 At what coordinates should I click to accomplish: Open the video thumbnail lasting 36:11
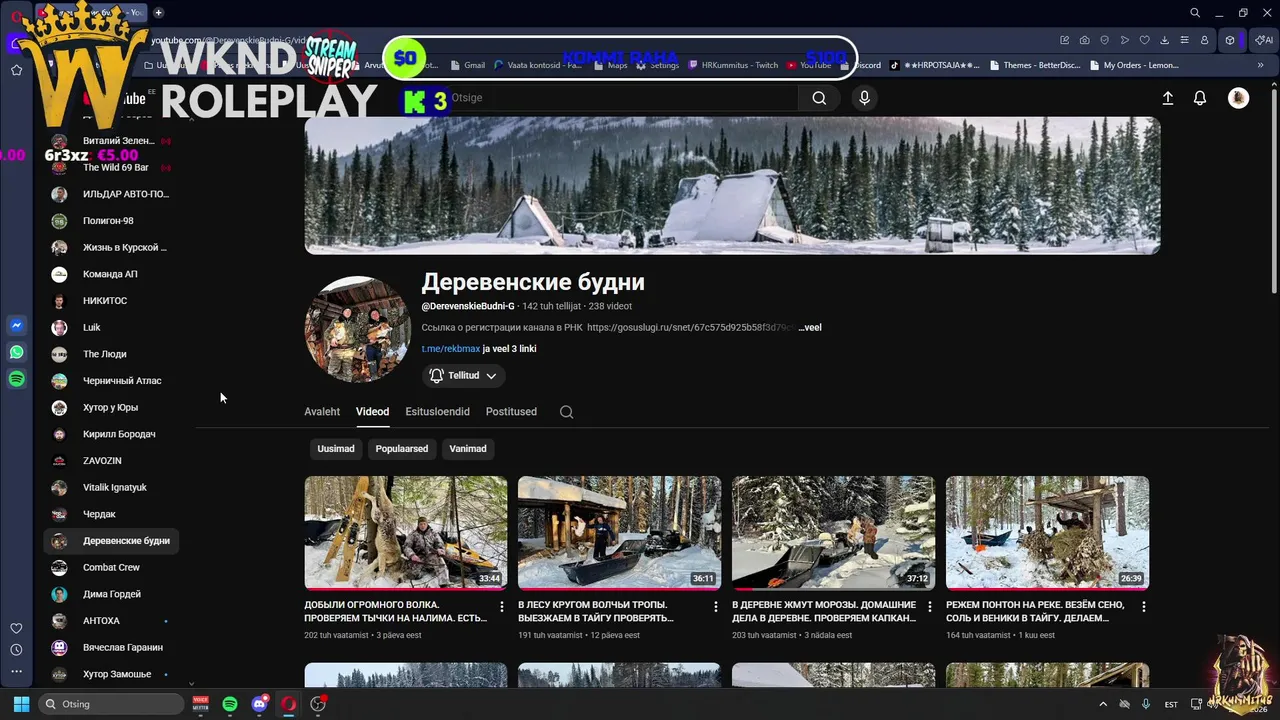(x=619, y=532)
